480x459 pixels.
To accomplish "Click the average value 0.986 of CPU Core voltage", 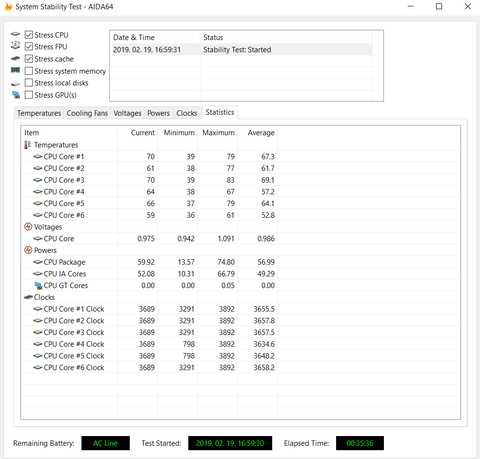I will coord(266,238).
